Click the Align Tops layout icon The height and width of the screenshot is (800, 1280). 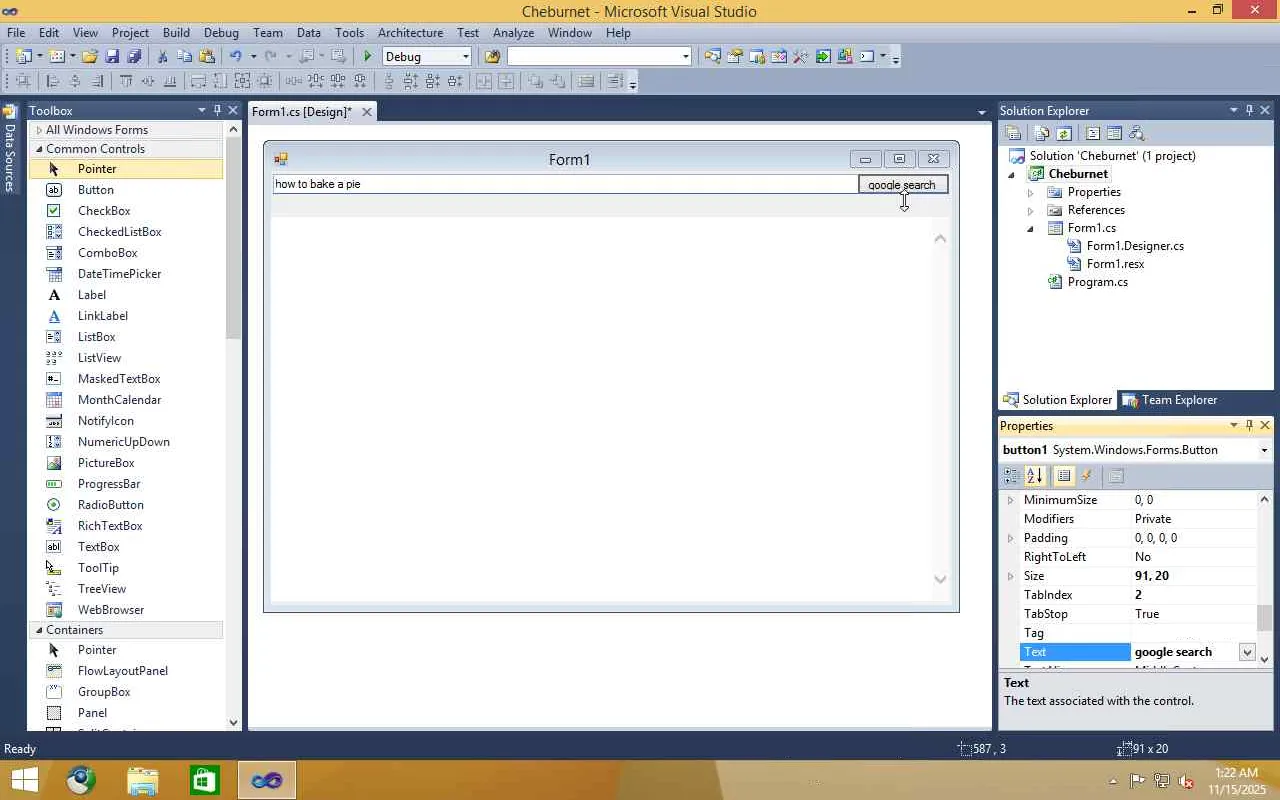126,82
